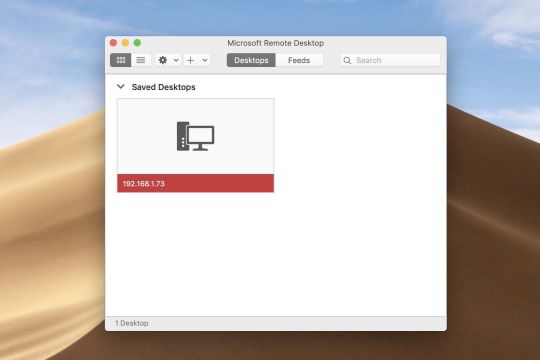Click the magnifying glass search icon
Image resolution: width=540 pixels, height=360 pixels.
point(347,60)
